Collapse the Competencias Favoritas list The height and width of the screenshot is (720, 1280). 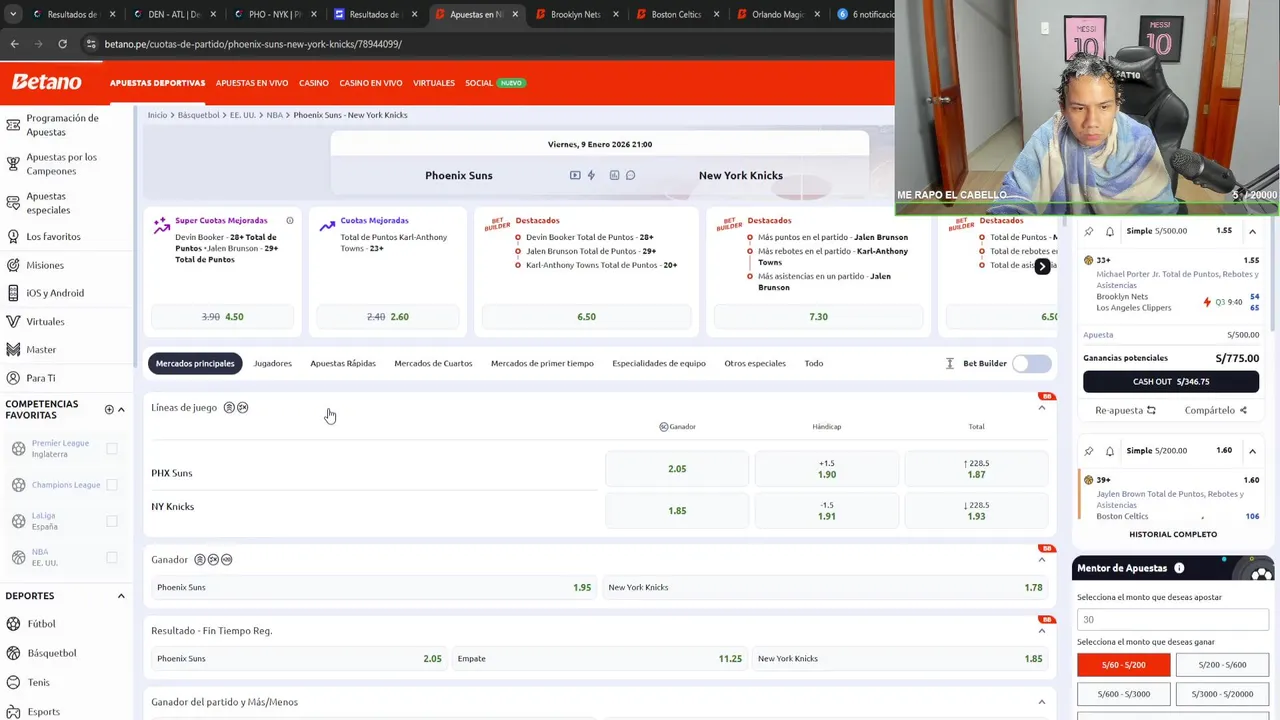pos(121,409)
